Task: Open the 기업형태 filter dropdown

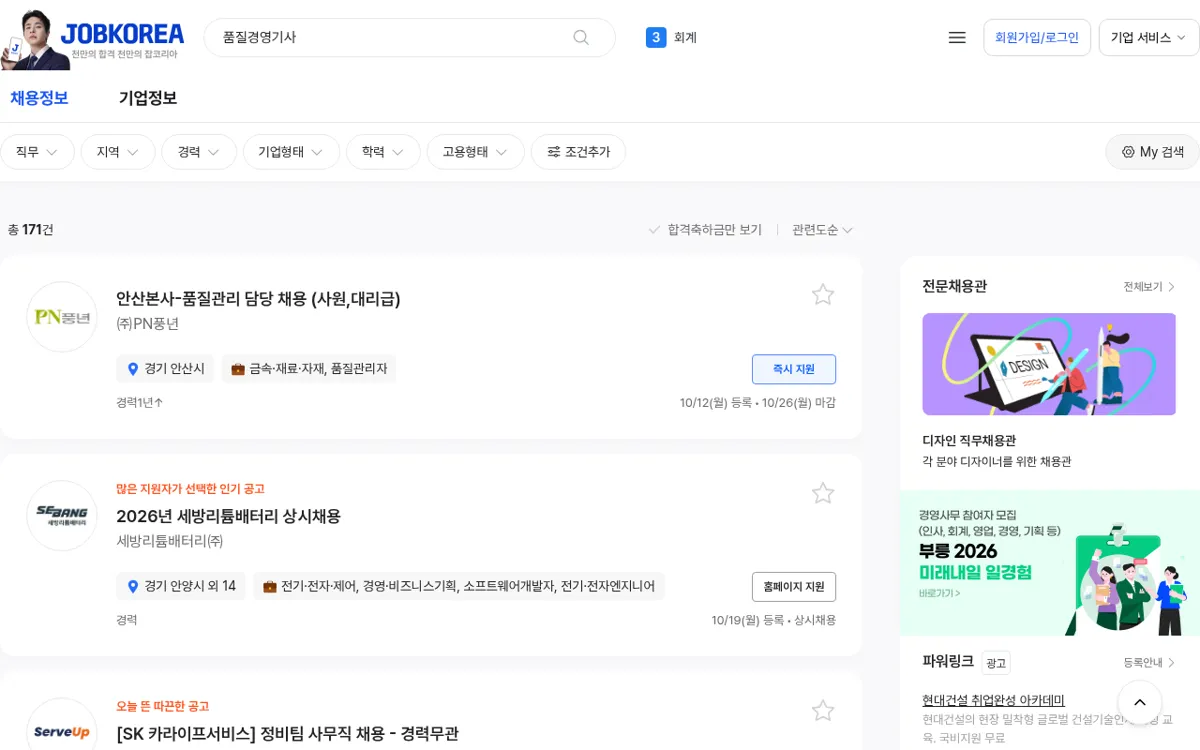Action: 291,152
